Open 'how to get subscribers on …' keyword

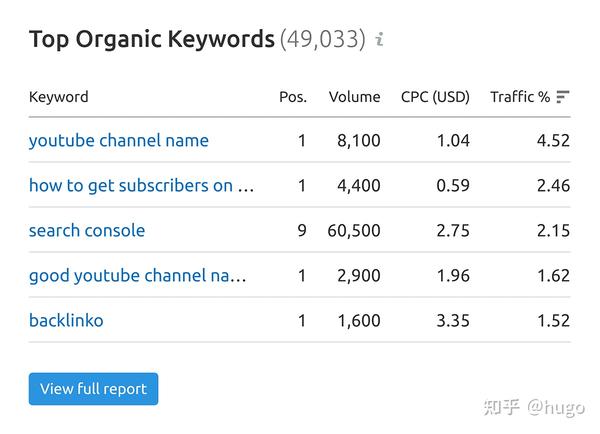(x=141, y=186)
